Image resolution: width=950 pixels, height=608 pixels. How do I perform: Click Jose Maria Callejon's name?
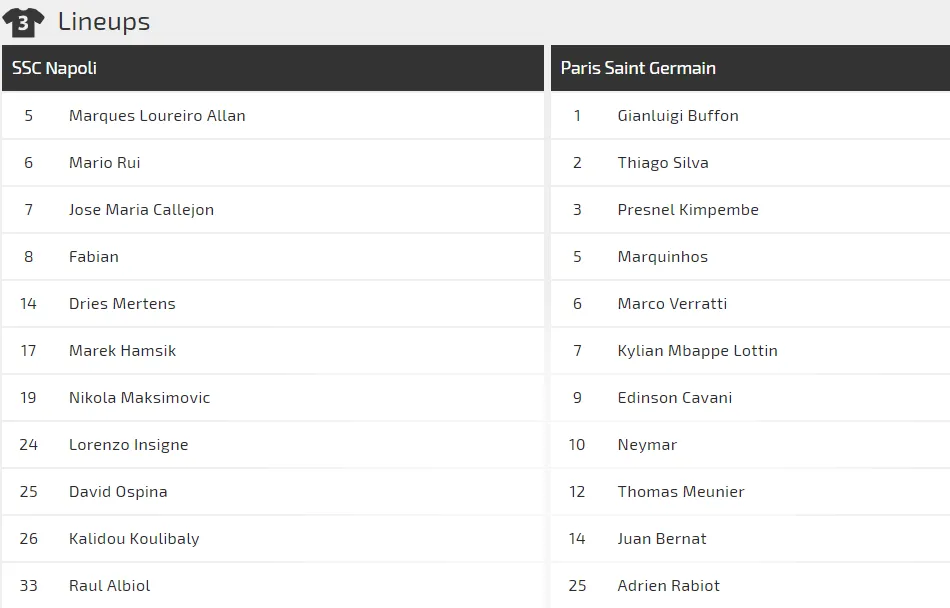[141, 210]
